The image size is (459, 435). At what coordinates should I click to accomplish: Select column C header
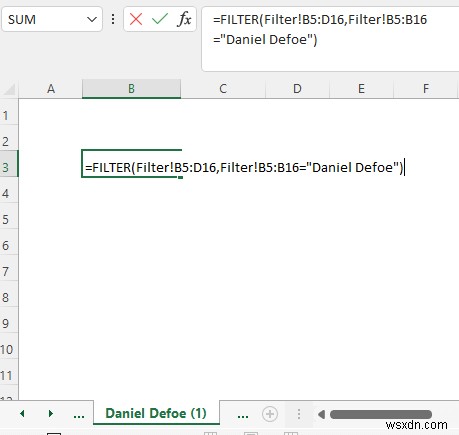click(x=223, y=89)
